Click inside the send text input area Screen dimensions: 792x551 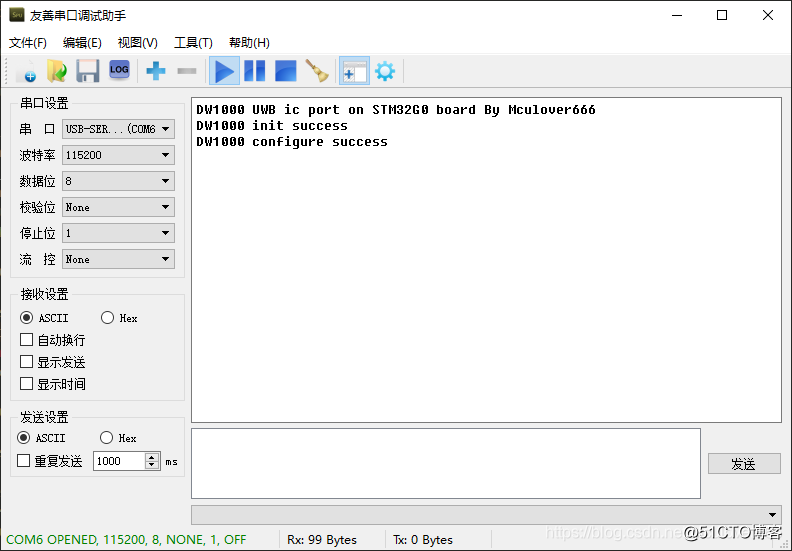446,463
